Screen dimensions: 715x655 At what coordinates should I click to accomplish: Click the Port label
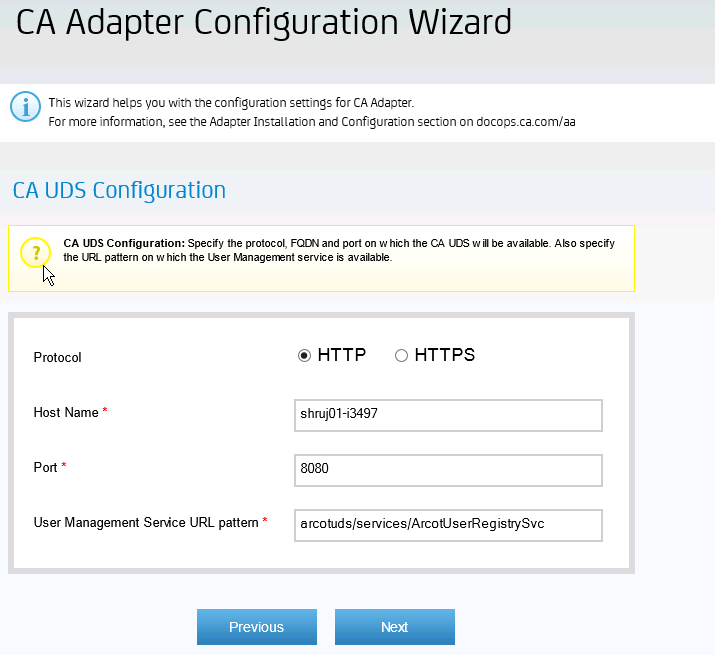point(45,468)
